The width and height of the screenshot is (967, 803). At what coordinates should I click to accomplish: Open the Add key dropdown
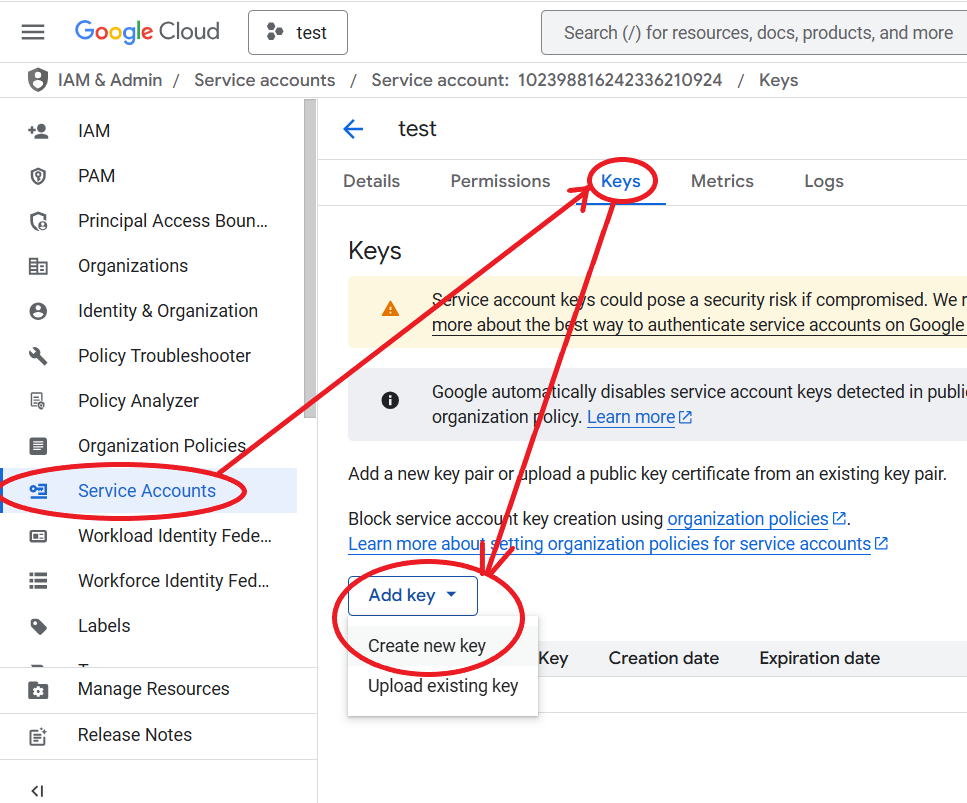[x=413, y=596]
